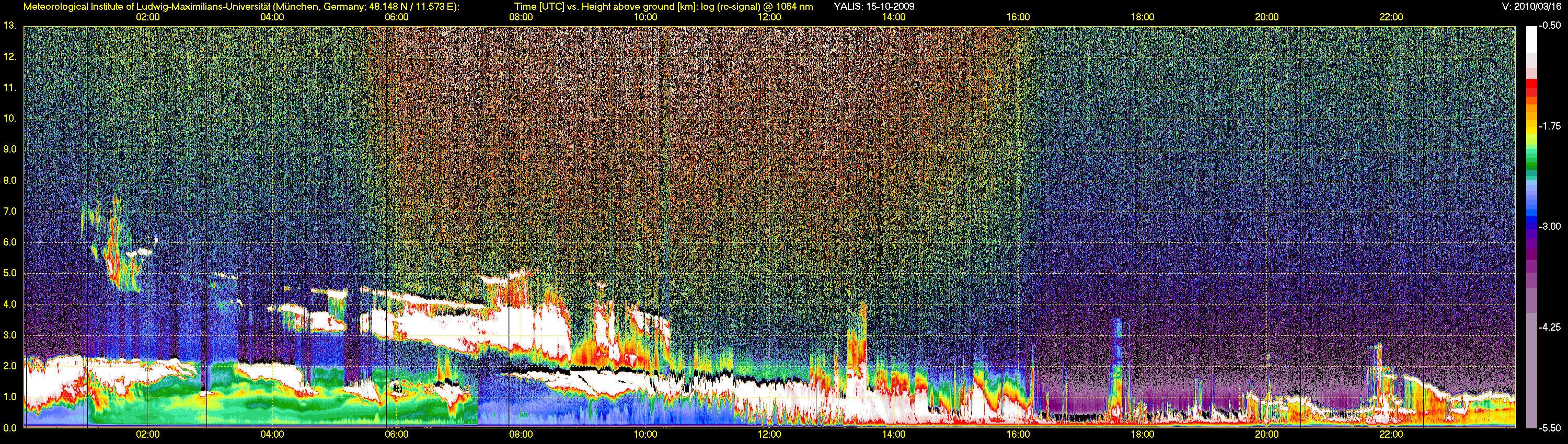Click '22:00' on the lower time axis
Viewport: 1568px width, 444px height.
click(1391, 434)
